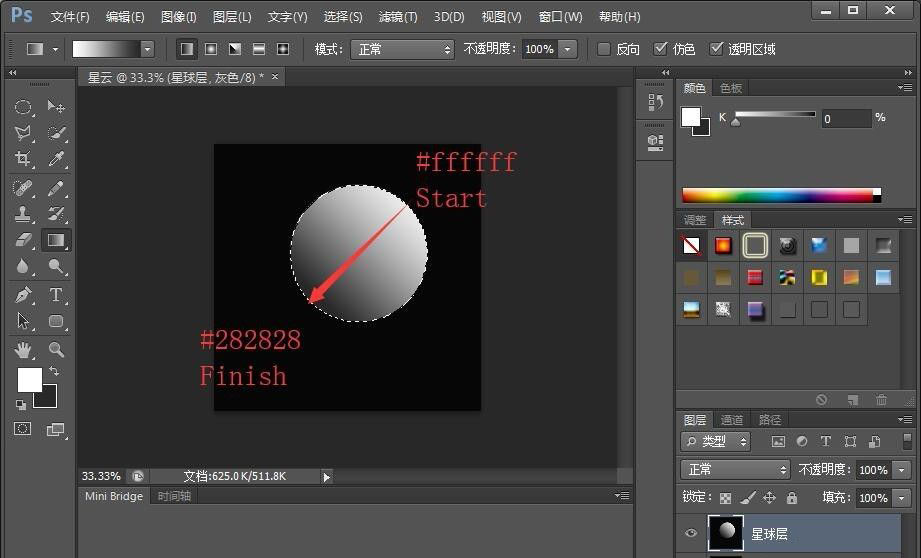Open layer opacity dropdown arrow
Viewport: 921px width, 558px height.
902,469
